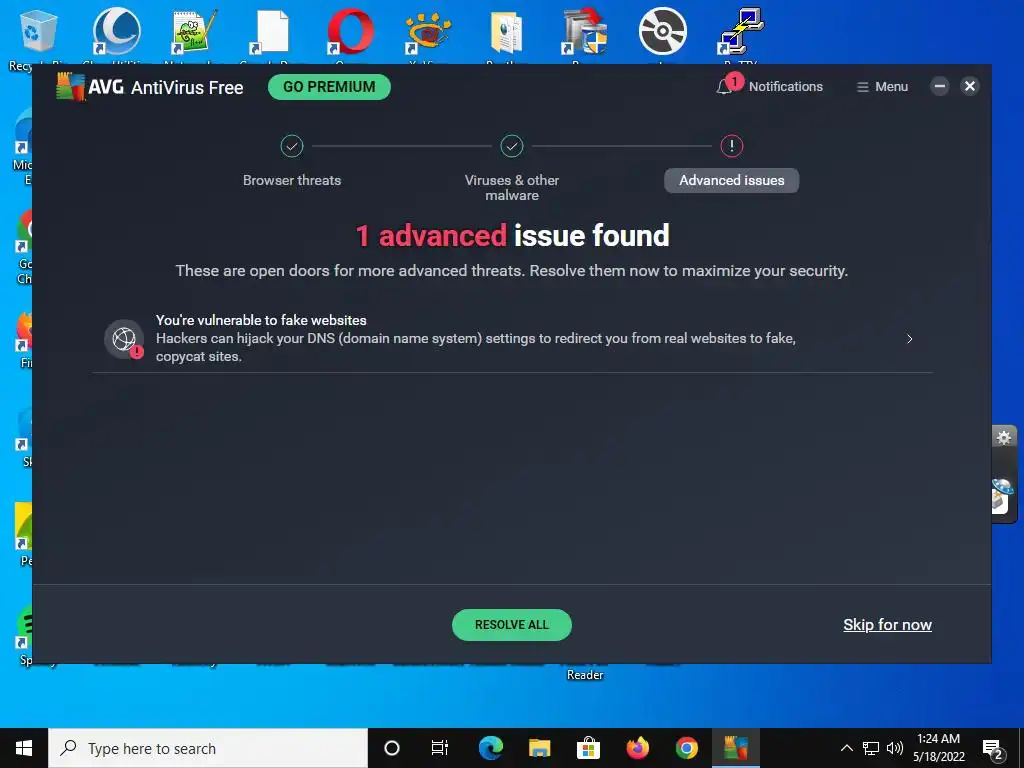This screenshot has height=768, width=1024.
Task: Open "You're vulnerable to fake websites" row
Action: click(x=512, y=338)
